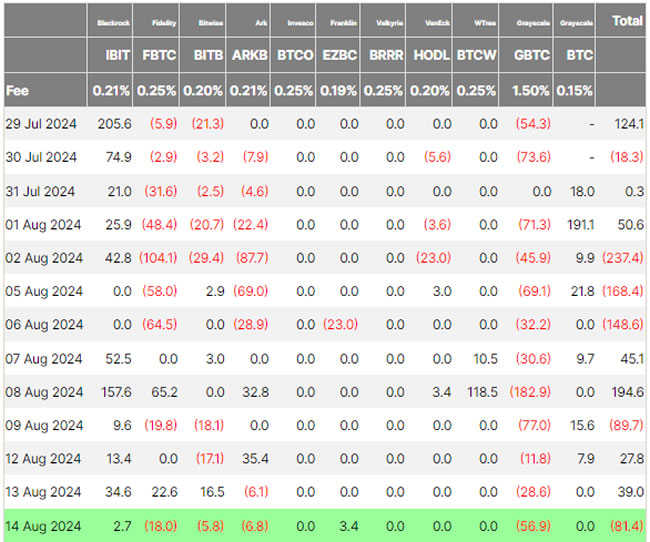Select the ARKB ticker header

click(x=250, y=56)
